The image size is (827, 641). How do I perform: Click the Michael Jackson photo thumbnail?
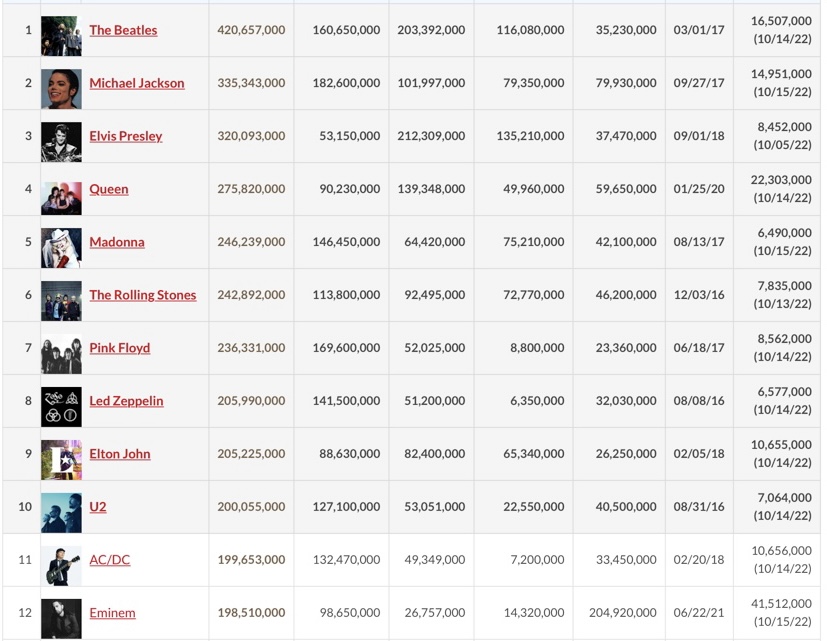coord(62,83)
